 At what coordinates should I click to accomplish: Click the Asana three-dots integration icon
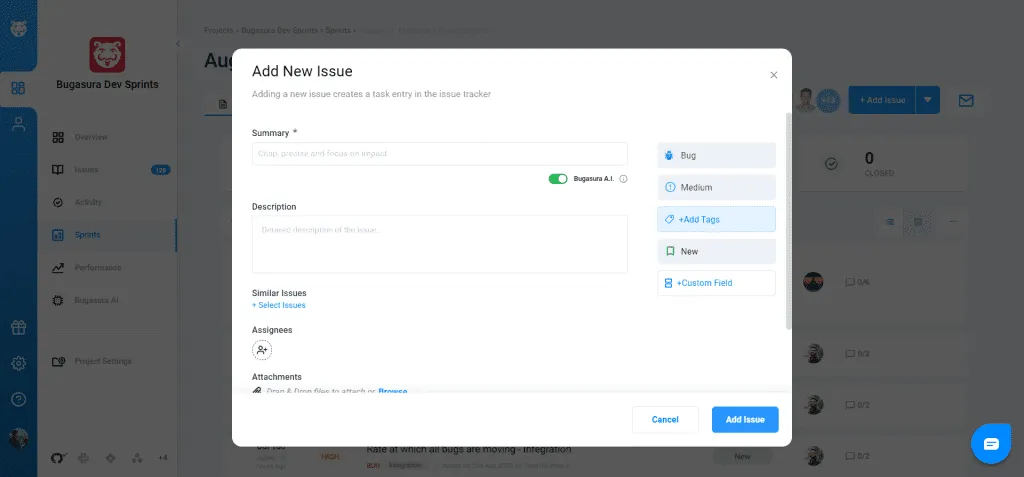tap(137, 458)
